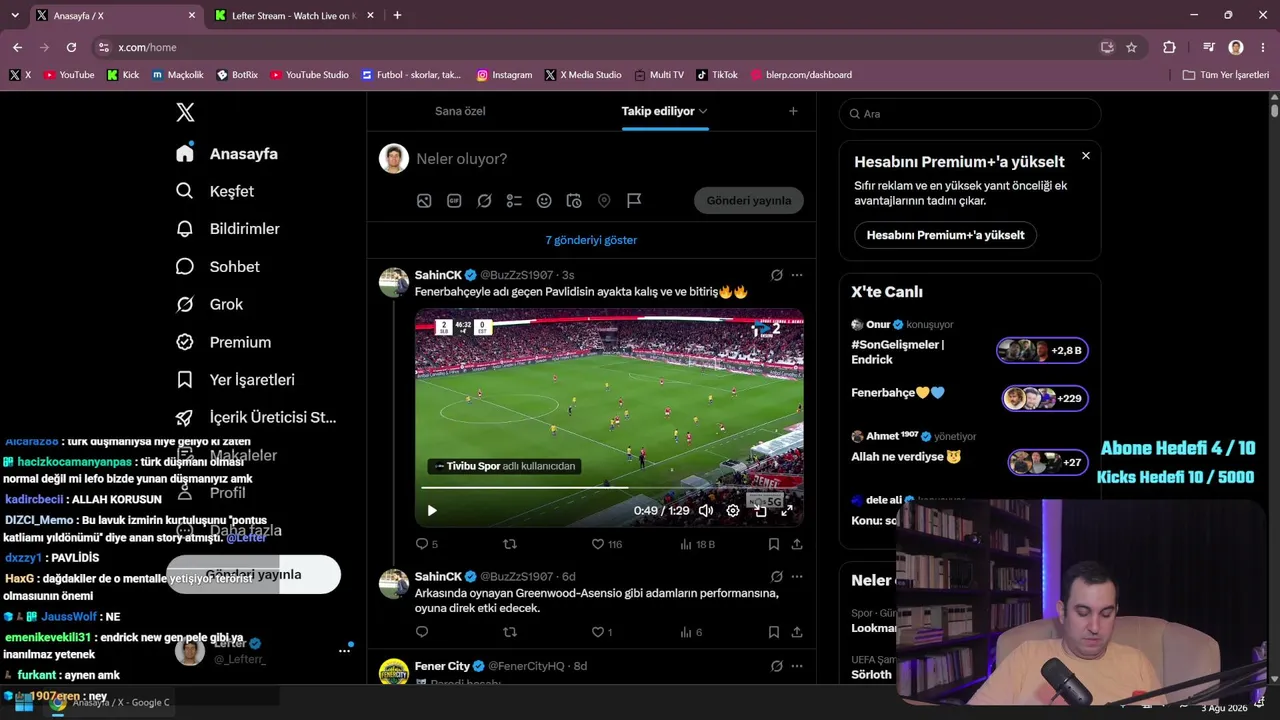
Task: Click the flag icon in the composer toolbar
Action: pyautogui.click(x=634, y=201)
